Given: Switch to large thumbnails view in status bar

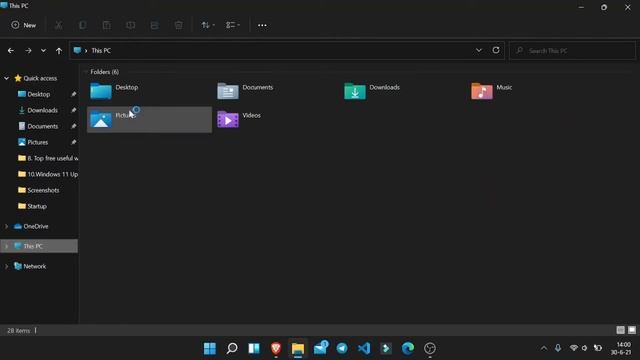Looking at the screenshot, I should [x=632, y=330].
